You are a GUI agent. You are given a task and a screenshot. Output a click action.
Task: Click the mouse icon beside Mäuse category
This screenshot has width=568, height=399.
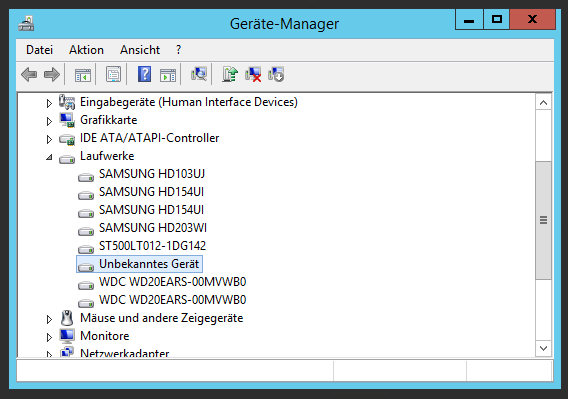[x=67, y=318]
